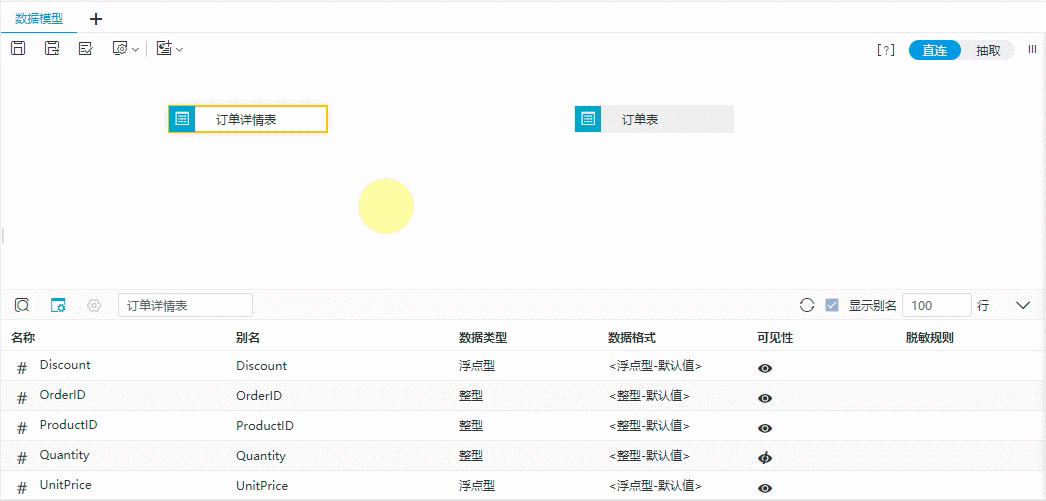Toggle visibility eye for UnitPrice row
This screenshot has height=501, width=1046.
click(765, 488)
